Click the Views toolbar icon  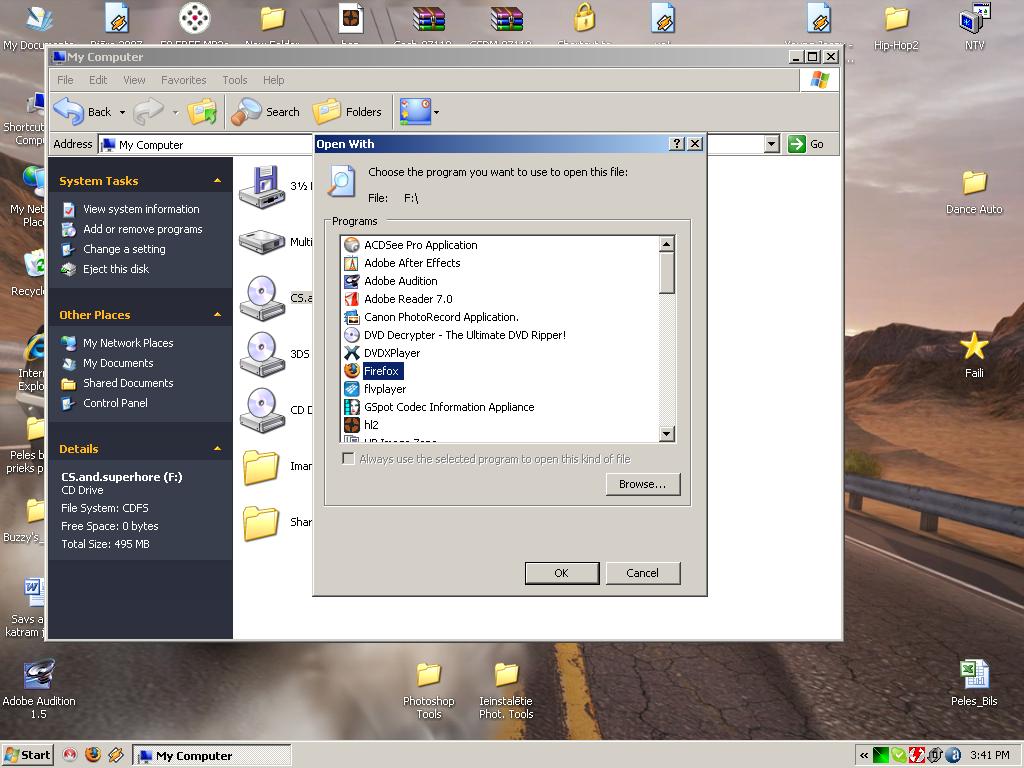pos(415,112)
